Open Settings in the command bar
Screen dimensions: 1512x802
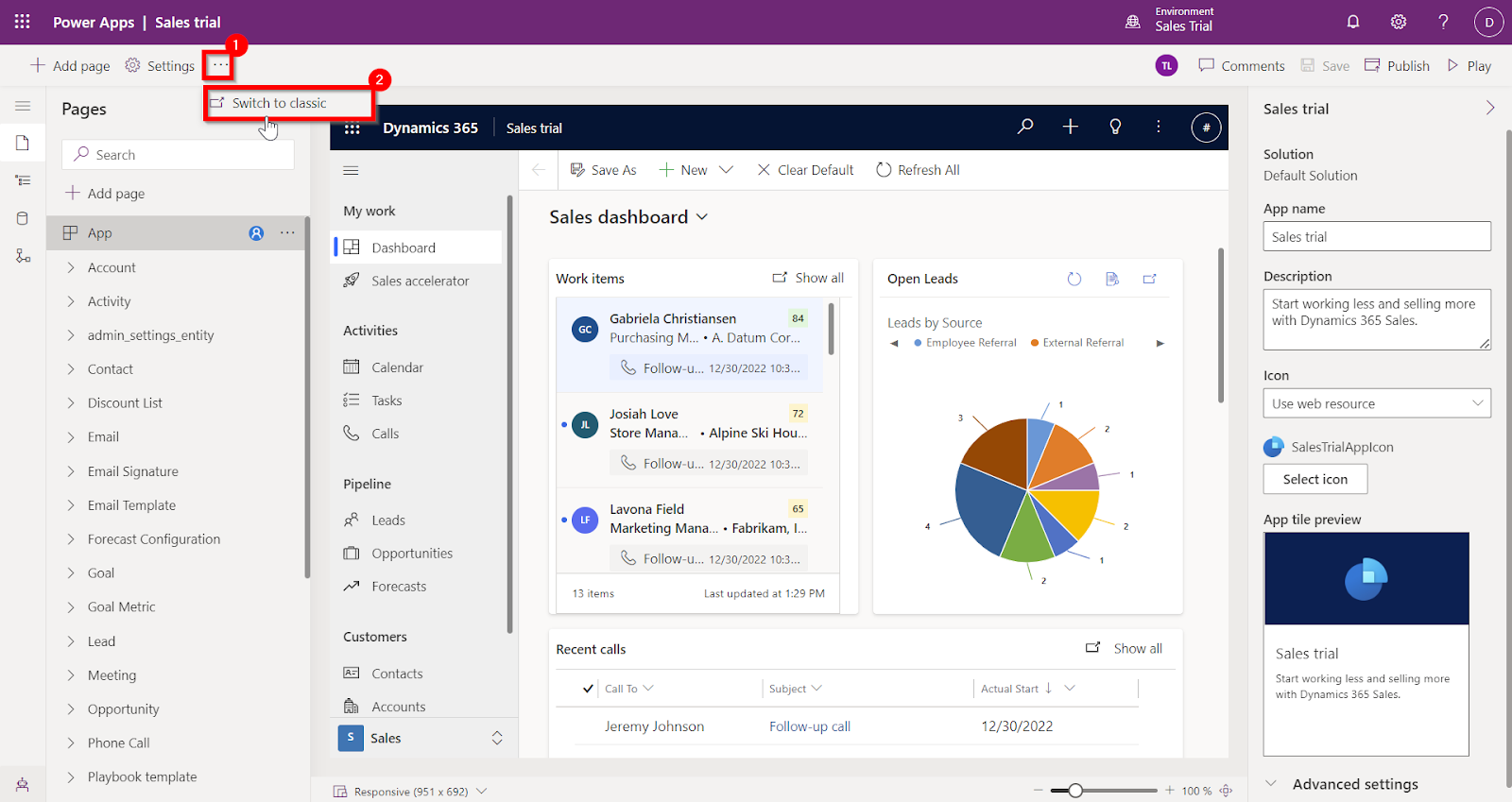coord(160,65)
